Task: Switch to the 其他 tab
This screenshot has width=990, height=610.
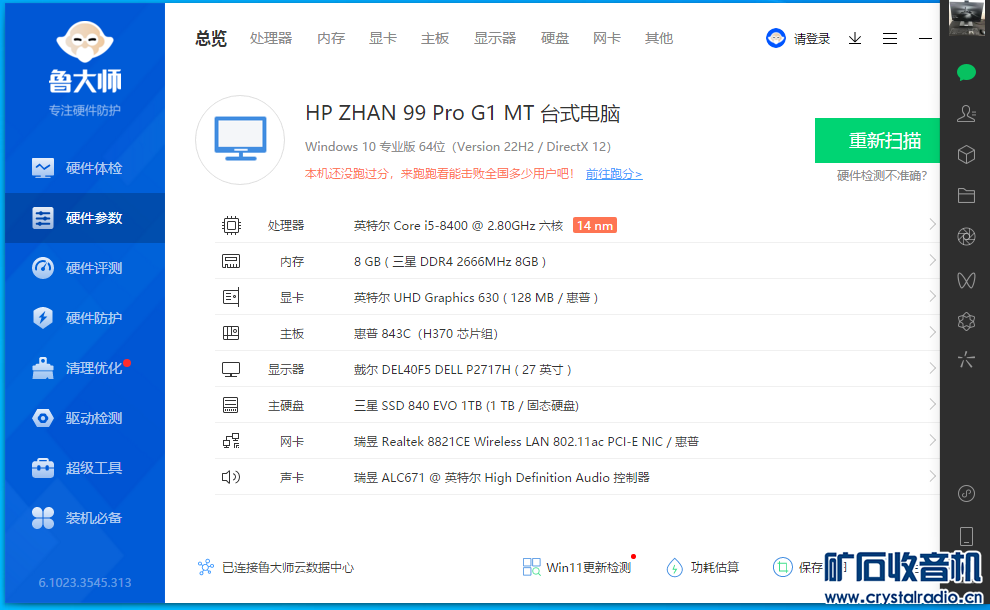Action: tap(659, 39)
